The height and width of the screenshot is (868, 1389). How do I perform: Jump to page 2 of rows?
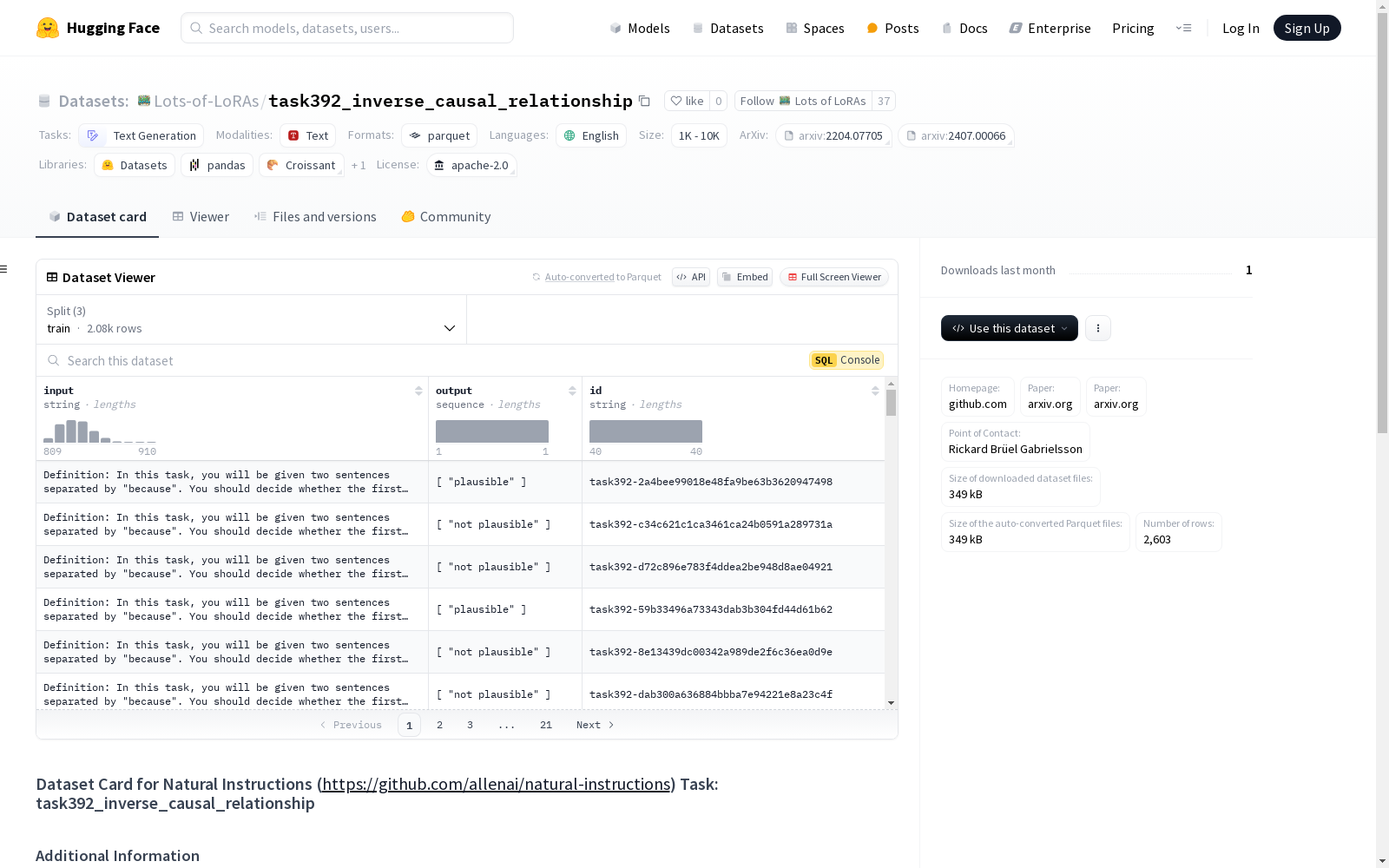pos(439,725)
